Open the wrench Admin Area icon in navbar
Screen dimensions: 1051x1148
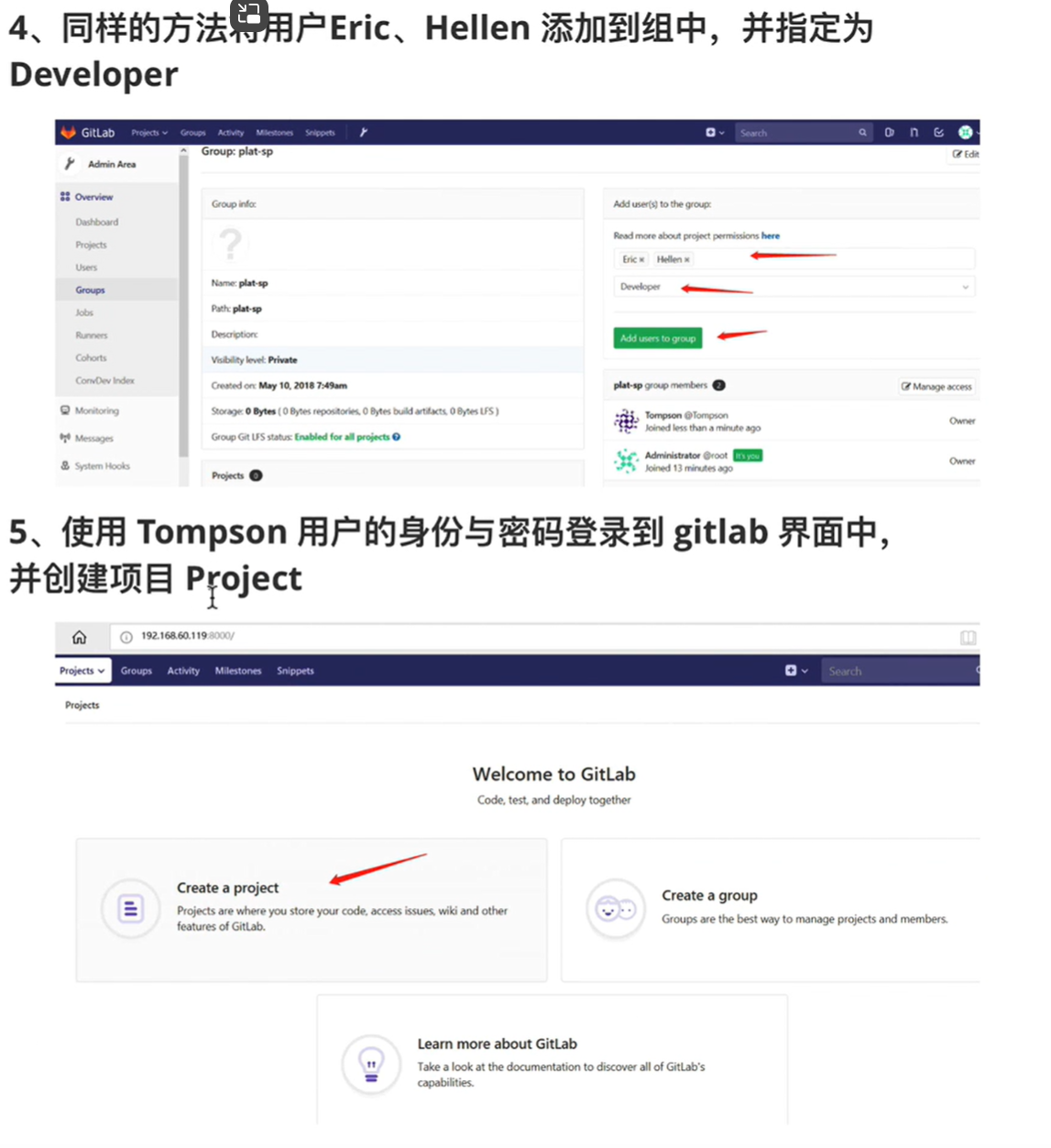[364, 133]
